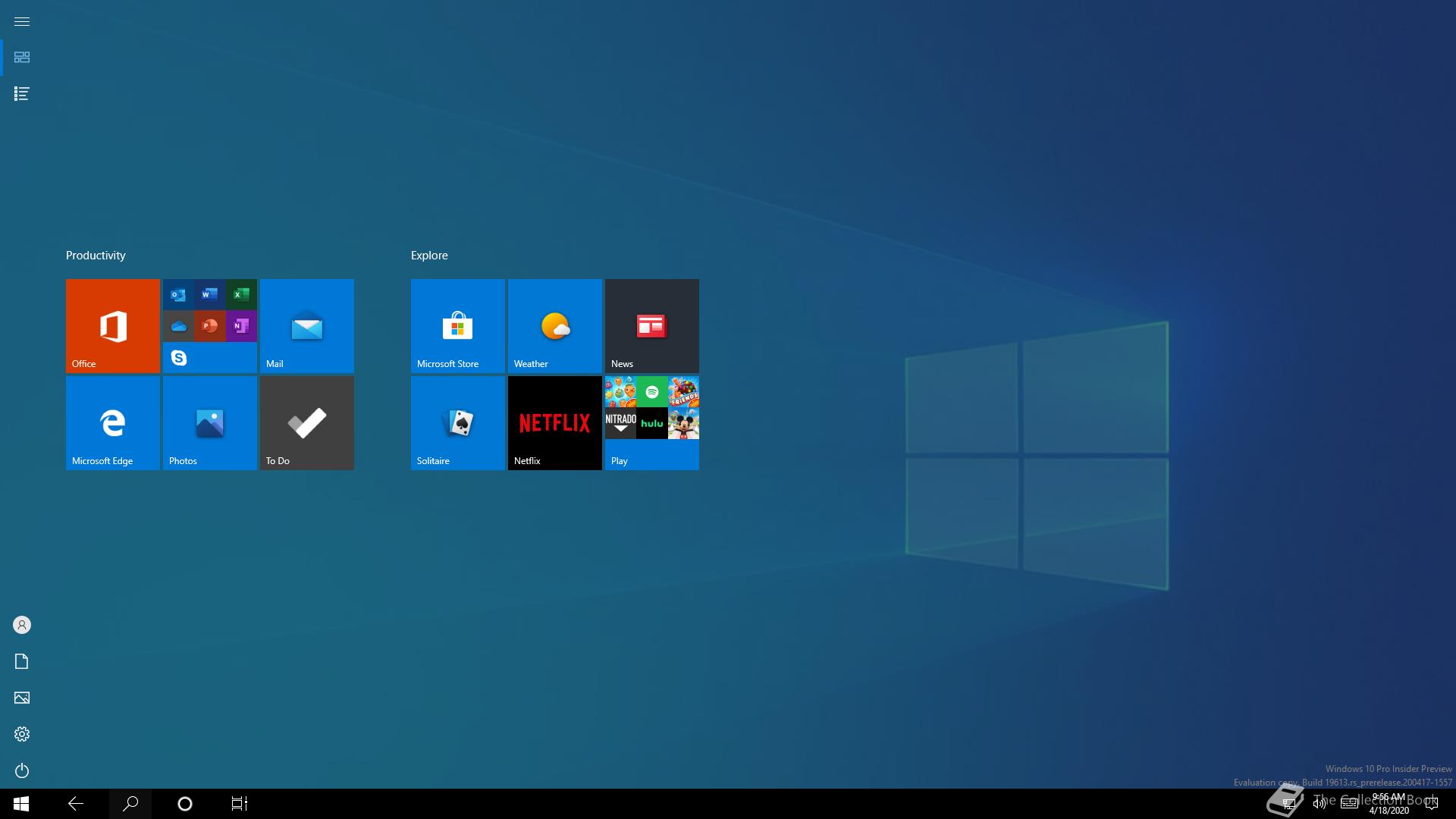Open network status in system tray
The width and height of the screenshot is (1456, 819).
coord(1289,804)
